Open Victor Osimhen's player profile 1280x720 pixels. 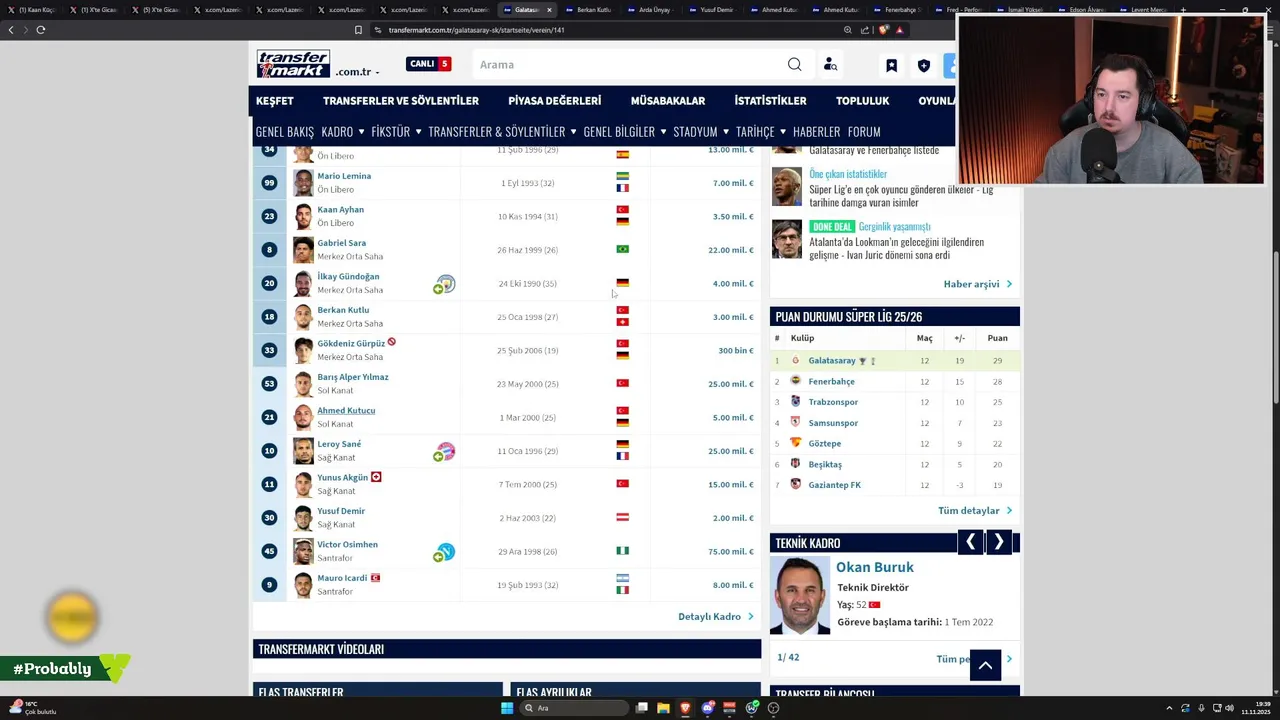click(x=347, y=544)
